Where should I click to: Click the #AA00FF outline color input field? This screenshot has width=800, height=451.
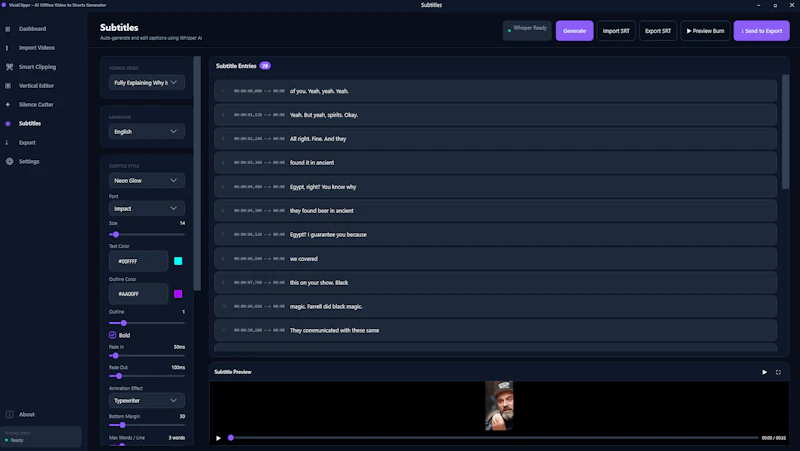pyautogui.click(x=138, y=294)
